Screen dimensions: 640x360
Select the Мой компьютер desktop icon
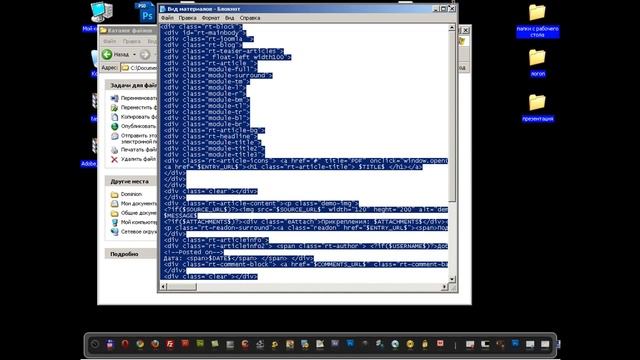tap(102, 12)
